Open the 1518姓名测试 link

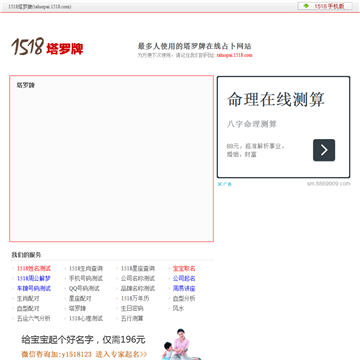tap(34, 268)
